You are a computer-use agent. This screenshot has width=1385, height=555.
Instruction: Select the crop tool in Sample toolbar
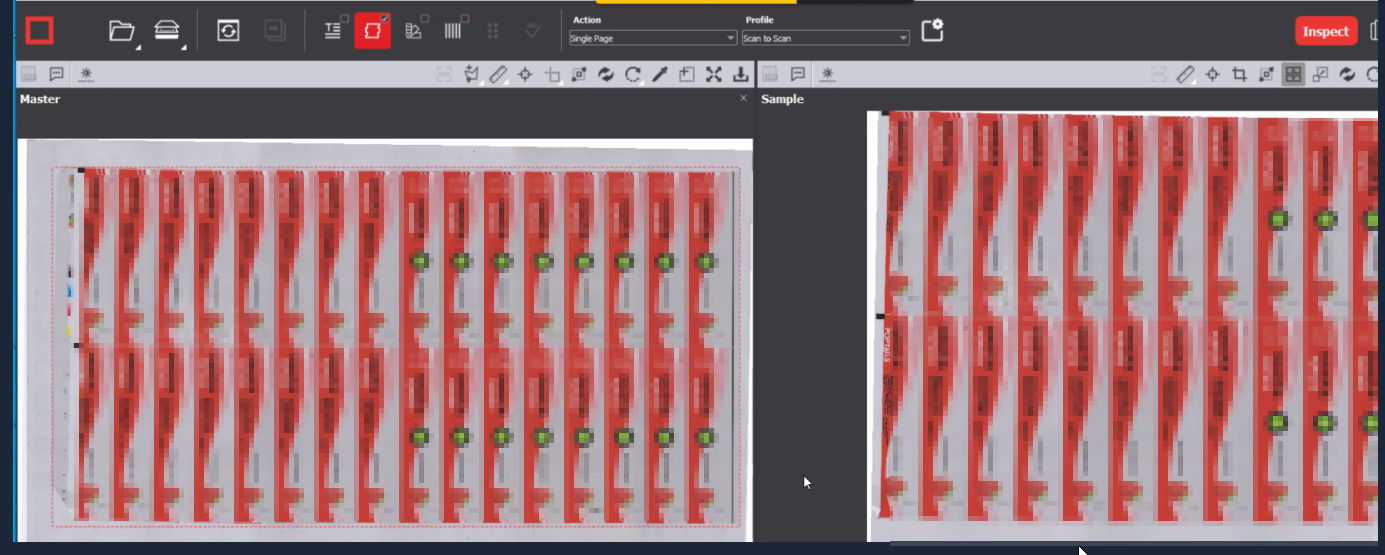1239,74
